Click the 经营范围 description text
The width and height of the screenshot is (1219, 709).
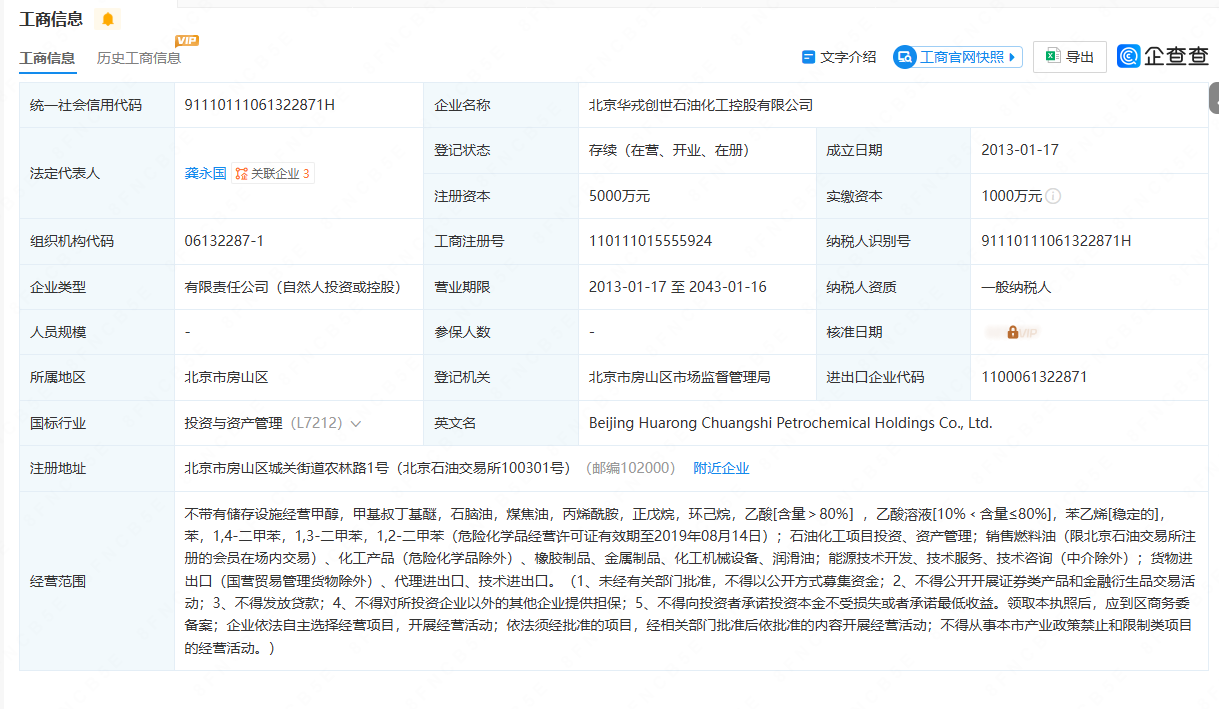[690, 580]
